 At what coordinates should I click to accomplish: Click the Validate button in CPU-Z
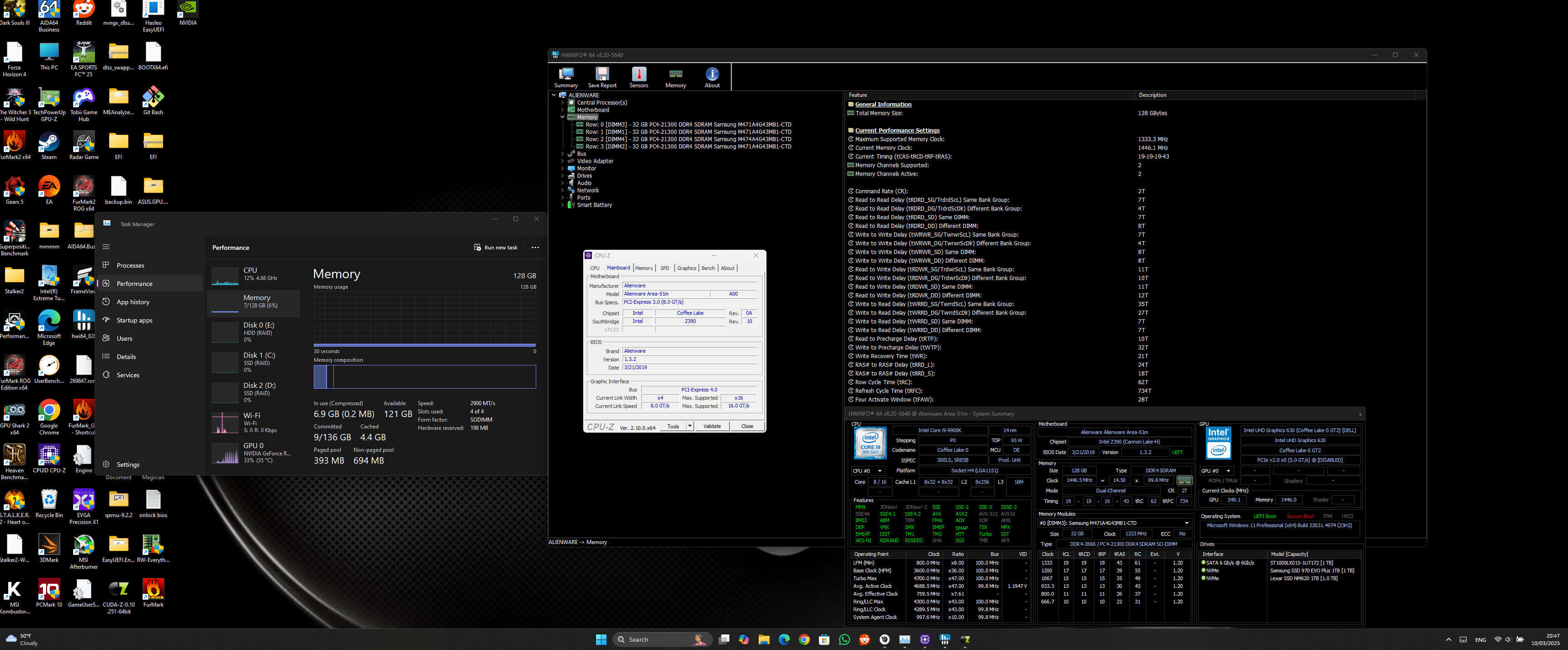(712, 426)
